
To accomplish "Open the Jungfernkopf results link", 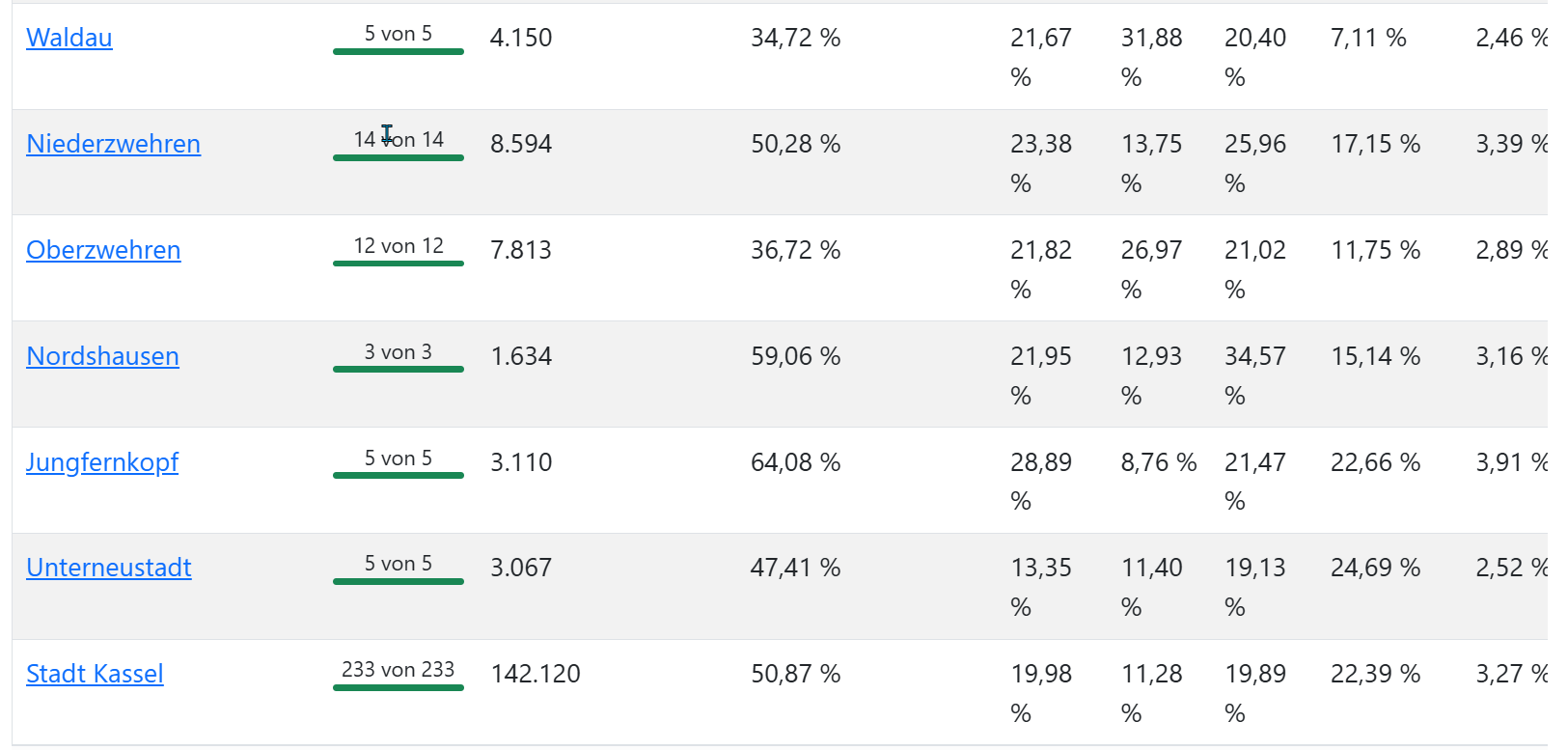I will coord(102,462).
